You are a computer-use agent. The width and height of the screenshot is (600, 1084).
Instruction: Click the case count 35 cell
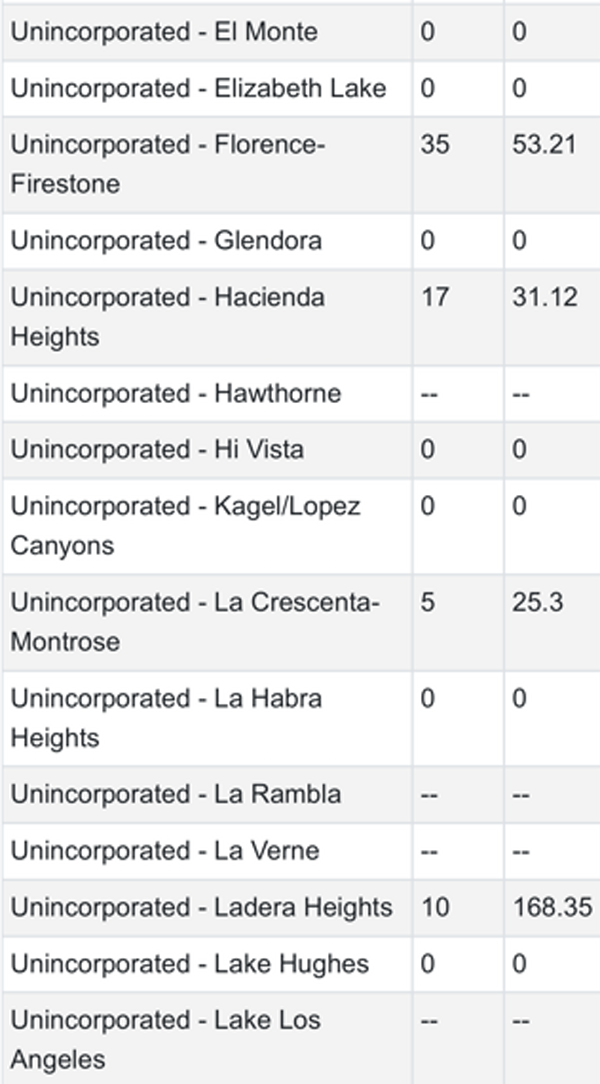[458, 165]
